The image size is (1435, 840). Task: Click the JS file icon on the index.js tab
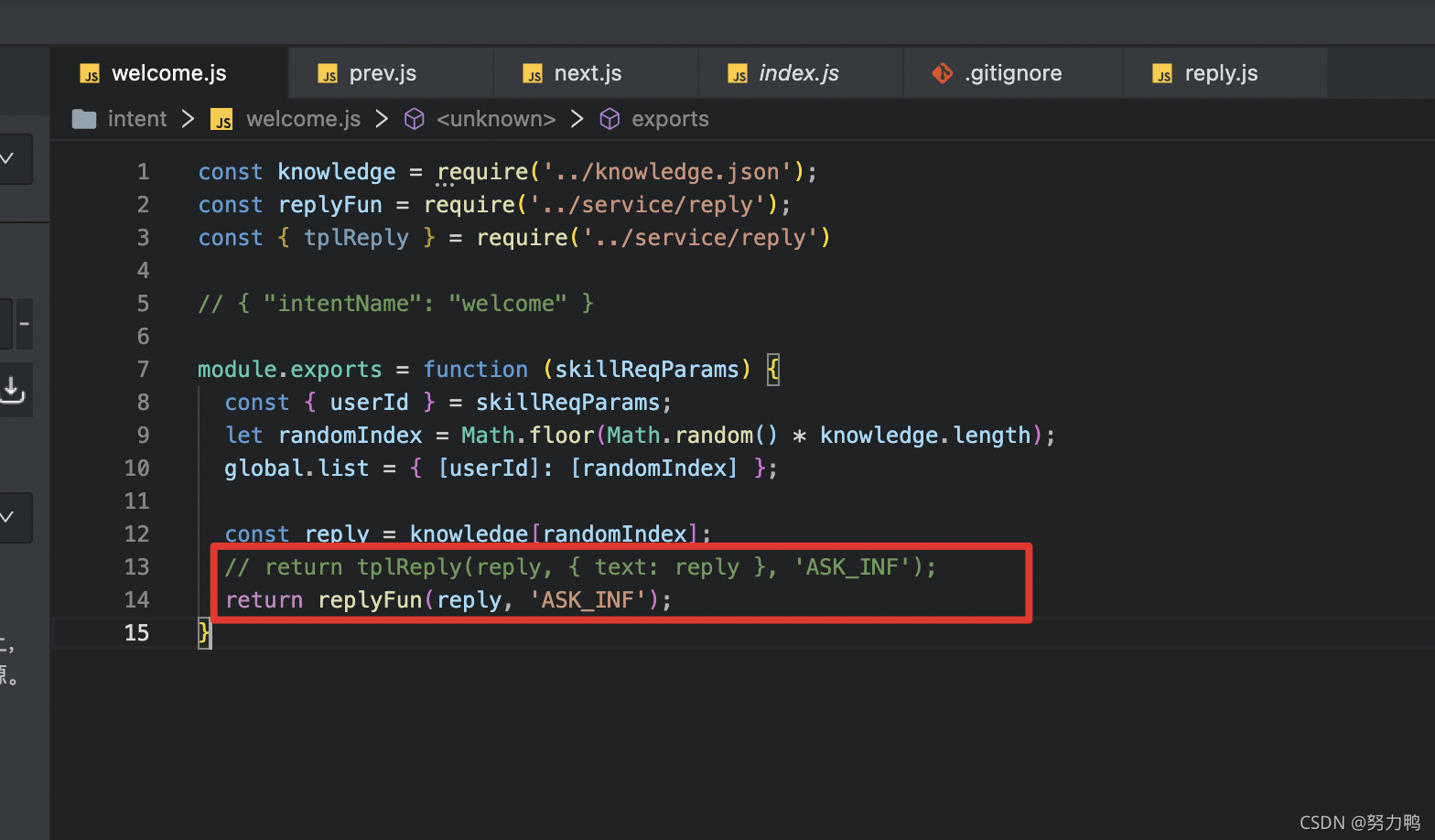pos(738,74)
